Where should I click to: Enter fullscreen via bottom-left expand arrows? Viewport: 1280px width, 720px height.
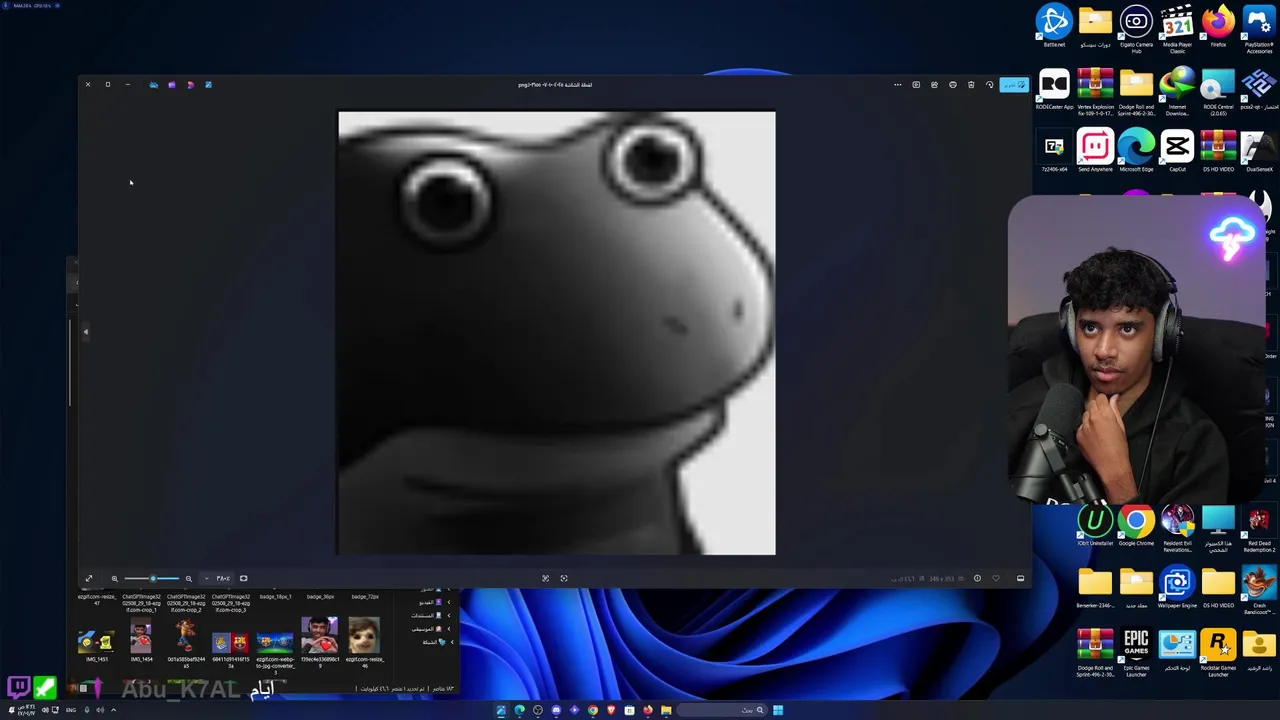point(88,578)
